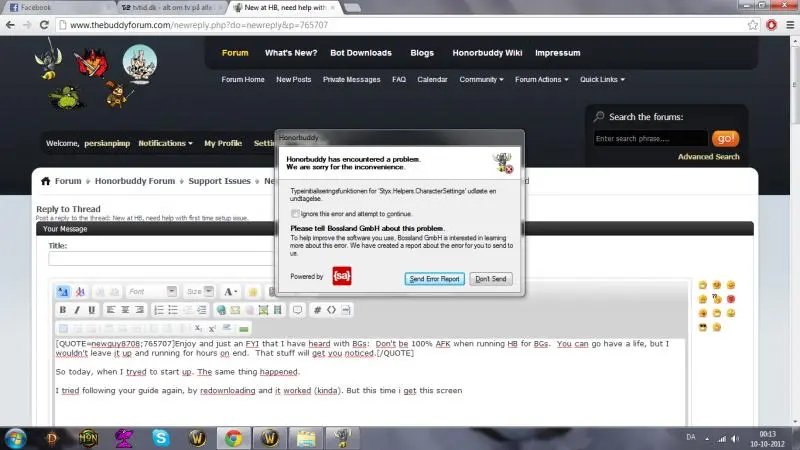Viewport: 800px width, 450px height.
Task: Open the Forum tab
Action: pos(235,53)
